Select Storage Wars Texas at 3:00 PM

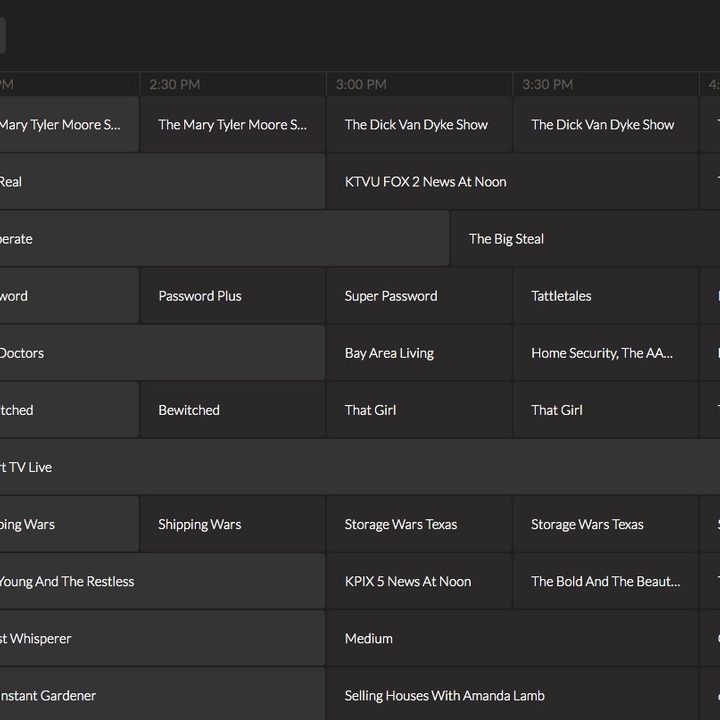click(419, 524)
